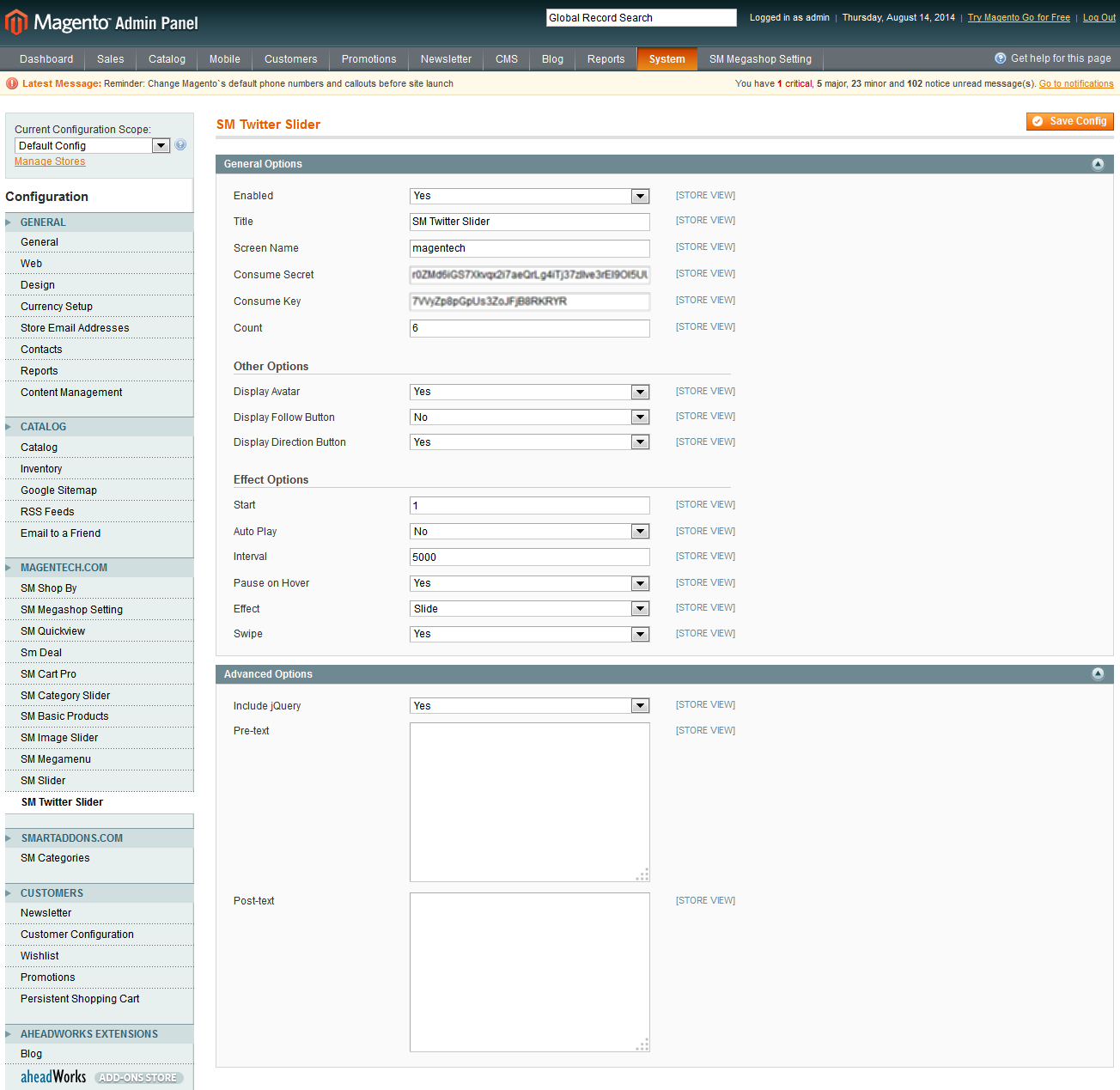Screen dimensions: 1120x1090
Task: Collapse Advanced Options section arrow icon
Action: tap(1098, 674)
